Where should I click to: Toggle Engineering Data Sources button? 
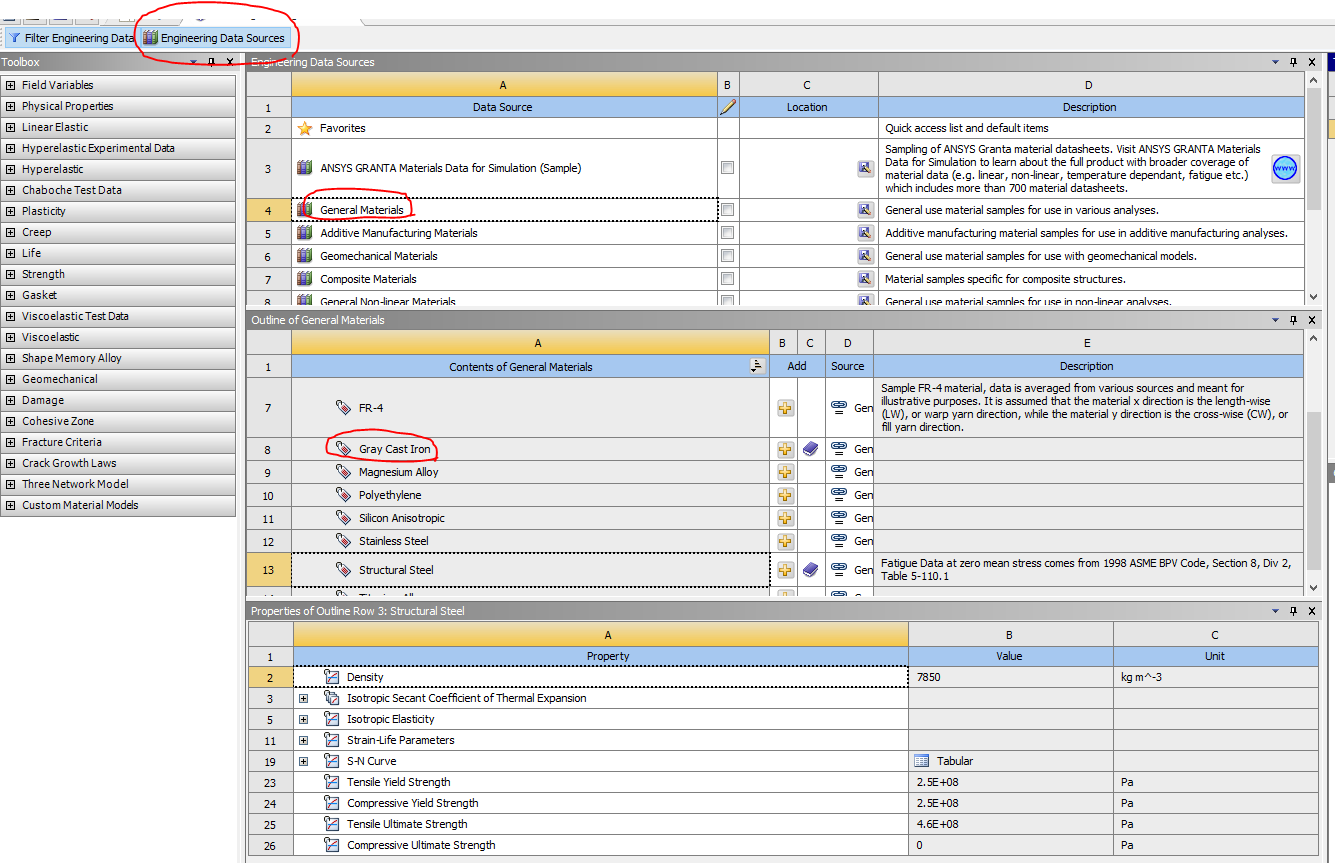tap(214, 38)
